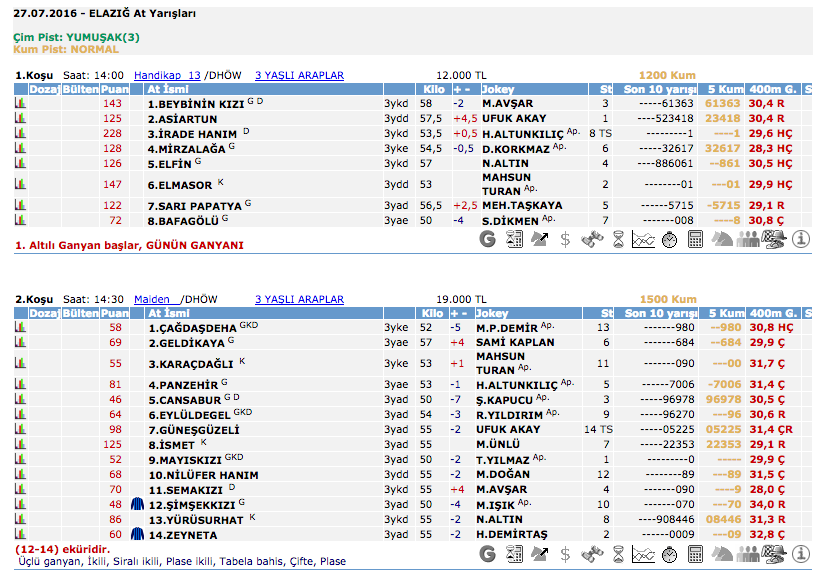
Task: Select horse name 7.GÜNEŞGÜZELİ
Action: (193, 429)
